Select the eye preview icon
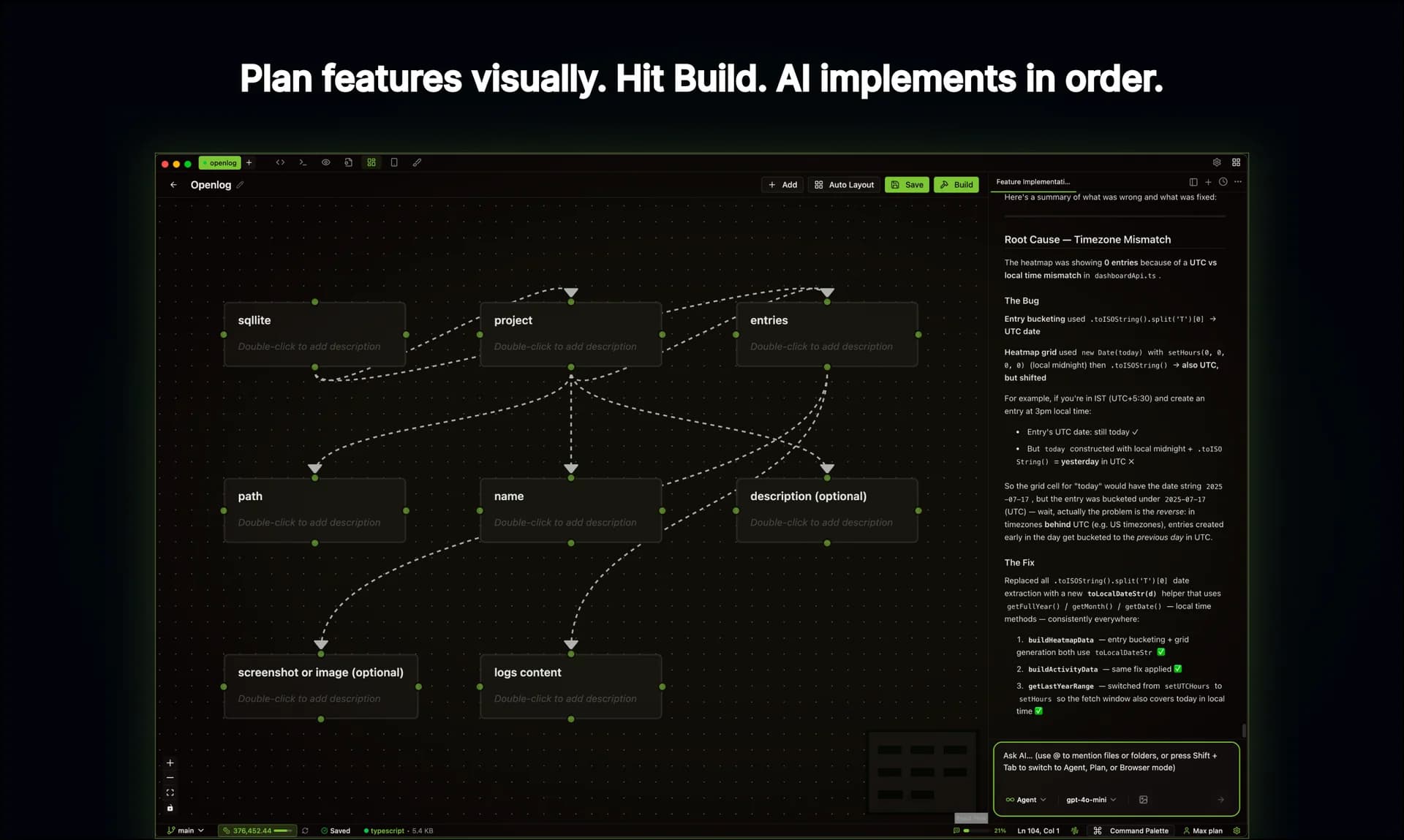The height and width of the screenshot is (840, 1404). click(326, 162)
